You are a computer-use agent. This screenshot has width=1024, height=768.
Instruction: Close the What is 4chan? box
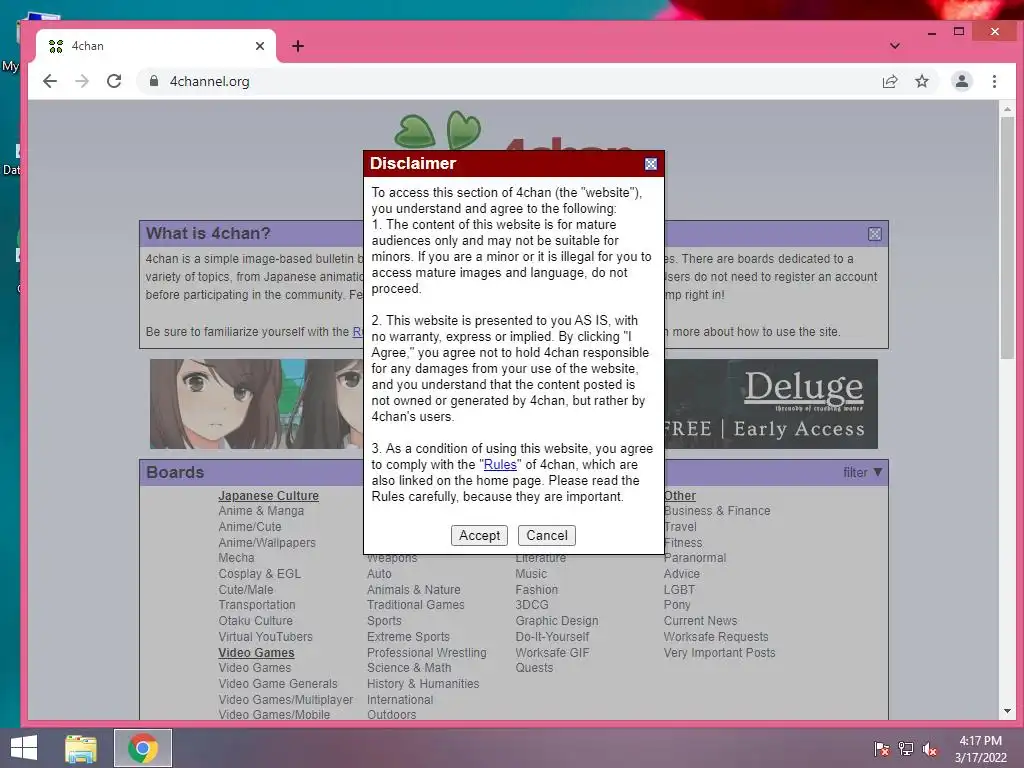coord(874,234)
